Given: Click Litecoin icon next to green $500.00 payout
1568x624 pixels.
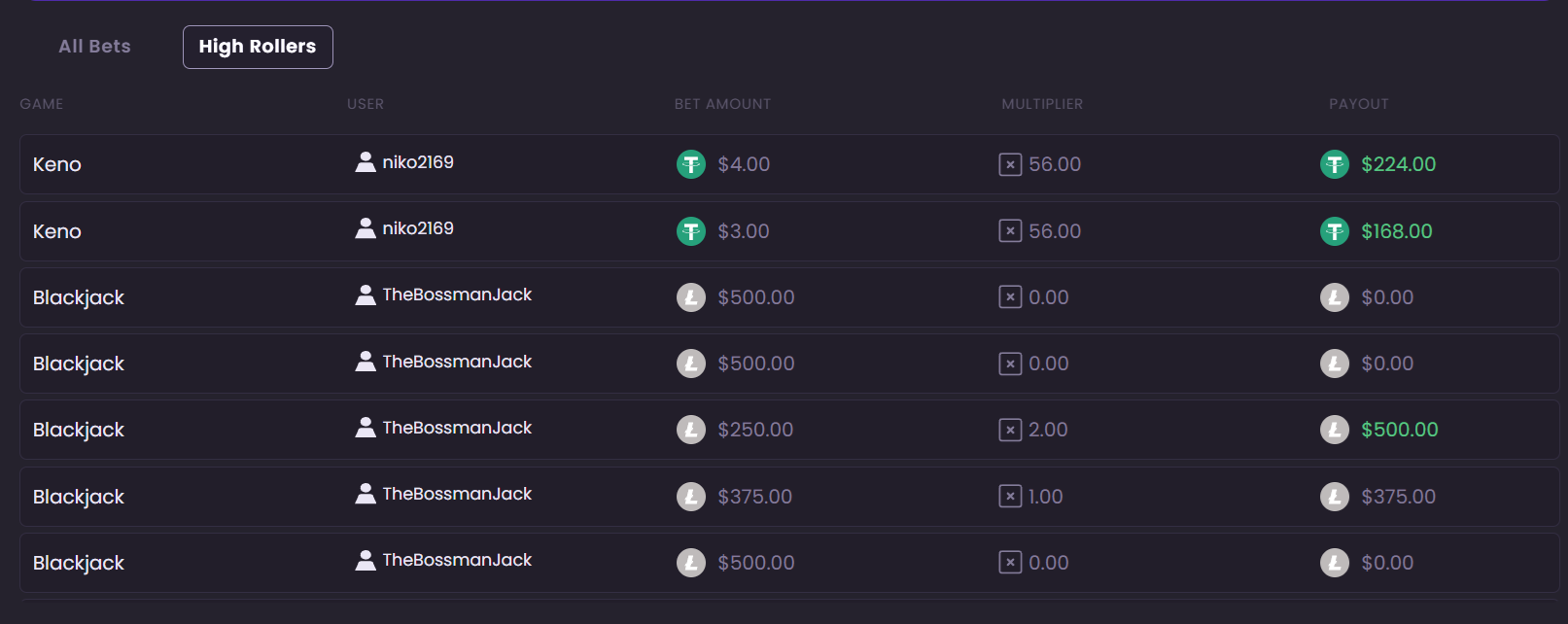Looking at the screenshot, I should (x=1335, y=430).
